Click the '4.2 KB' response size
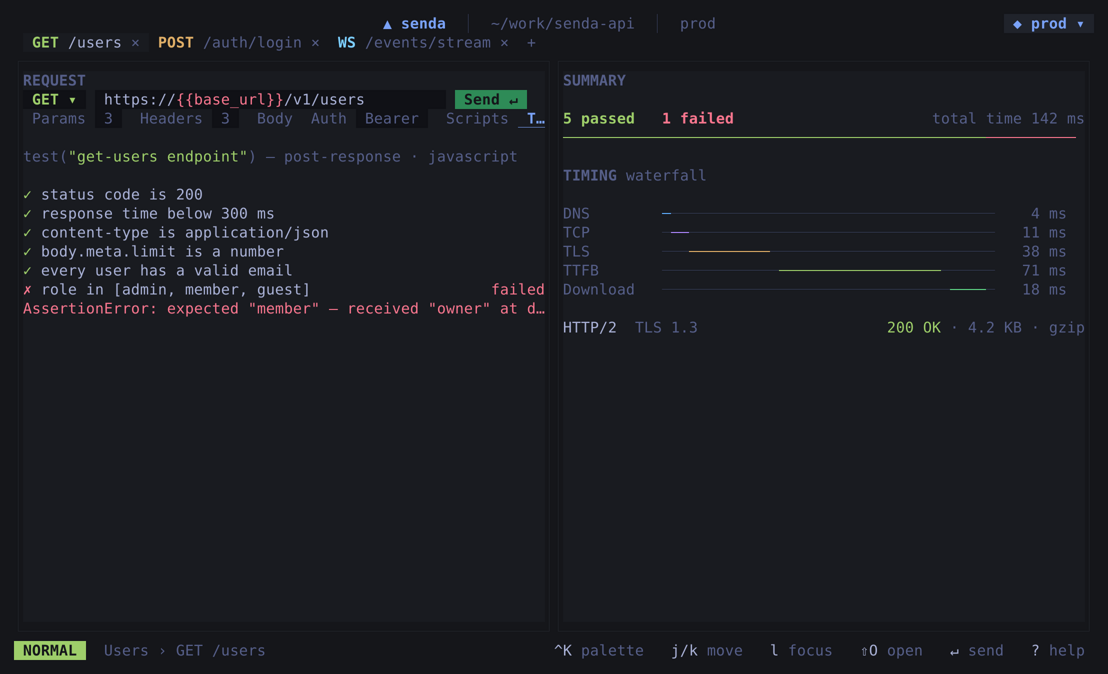Image resolution: width=1108 pixels, height=674 pixels. tap(994, 328)
